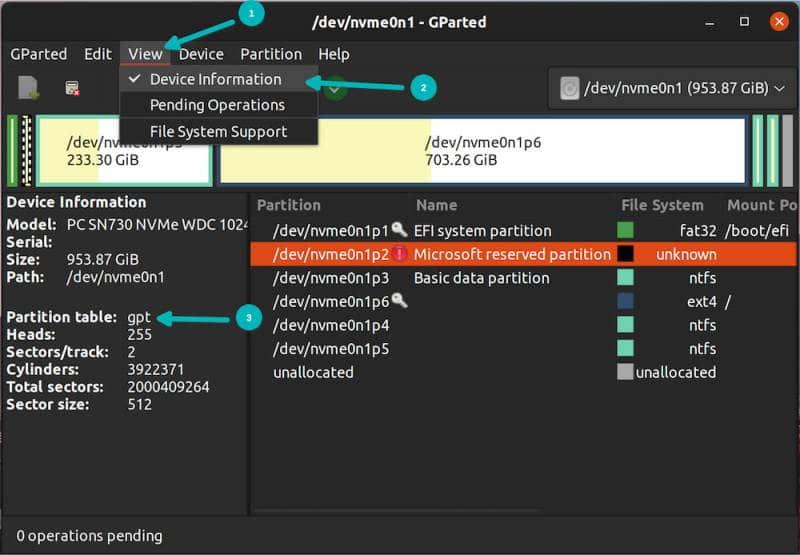Click the delete partition toolbar icon
This screenshot has width=800, height=555.
pos(72,88)
